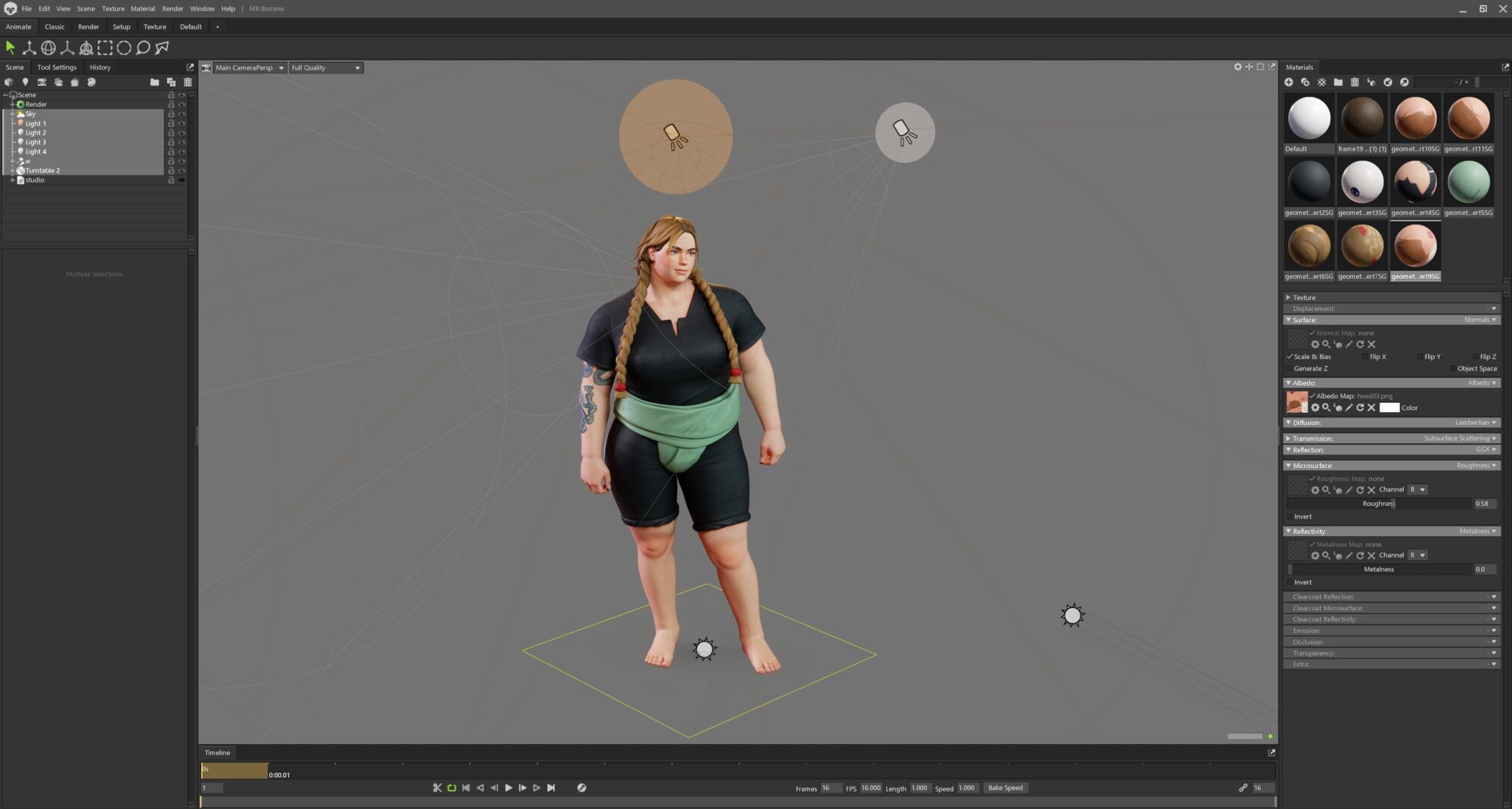Enable Generate Z checkbox

click(x=1290, y=369)
